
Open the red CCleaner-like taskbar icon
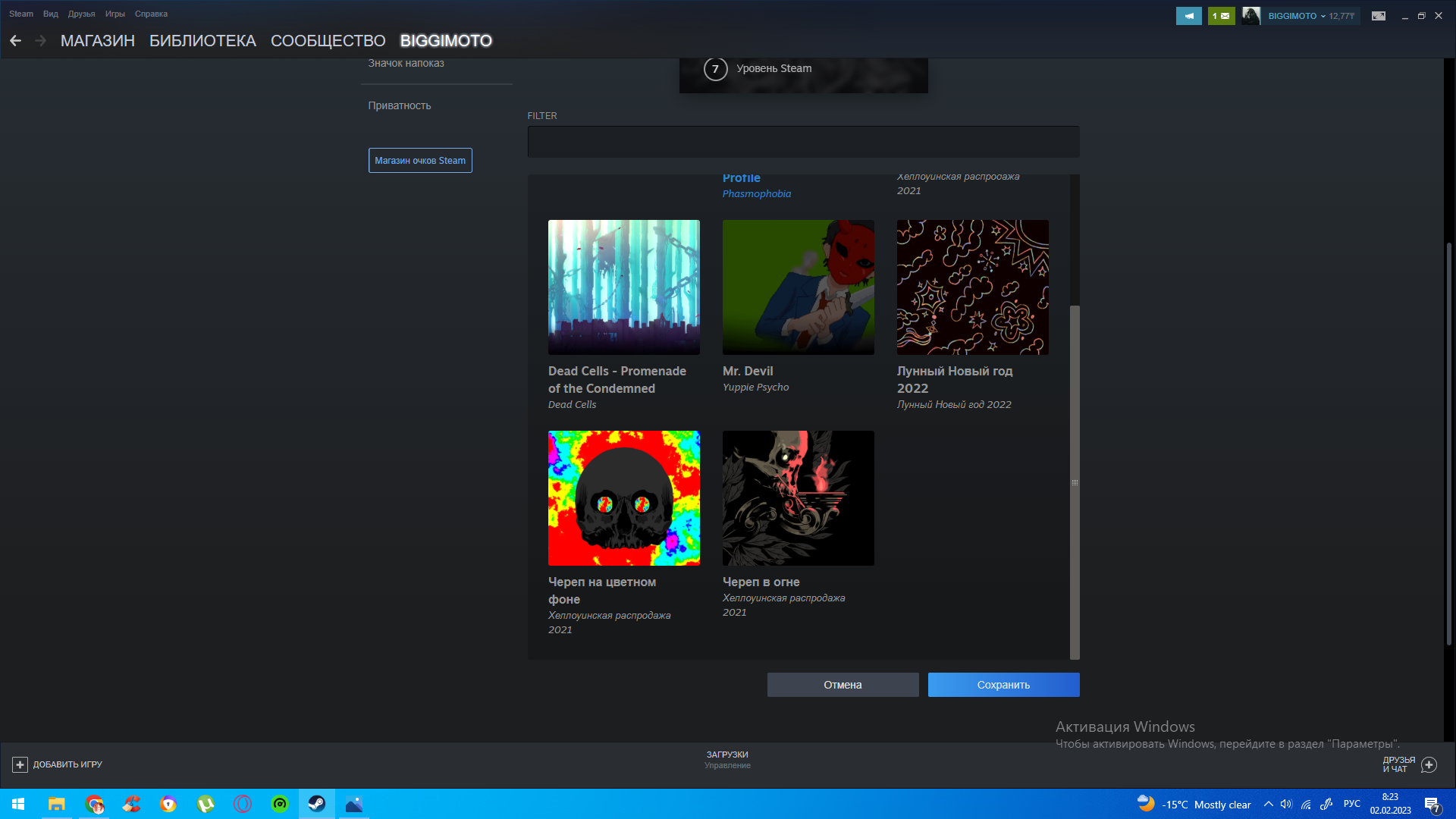click(x=131, y=804)
